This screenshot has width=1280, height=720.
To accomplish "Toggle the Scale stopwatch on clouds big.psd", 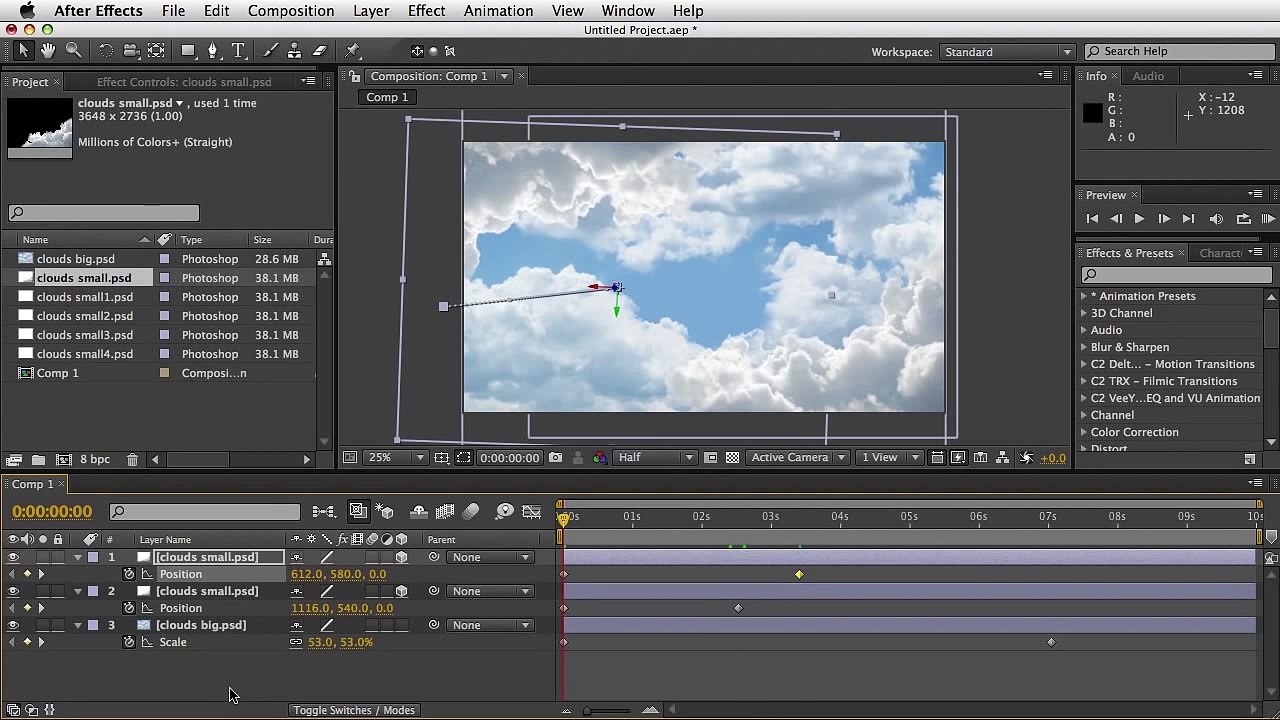I will point(129,642).
